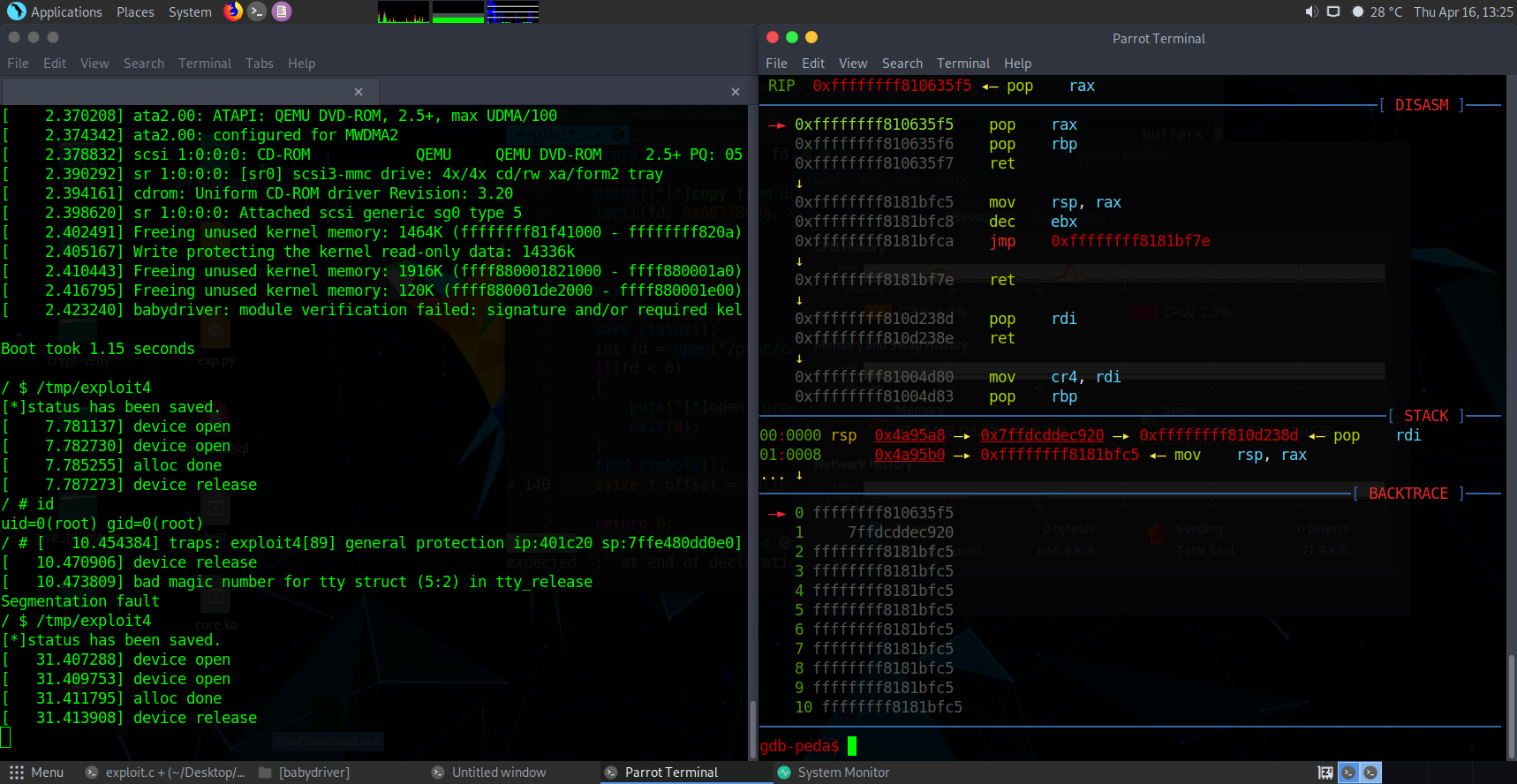Open Tabs menu in left terminal
Viewport: 1517px width, 784px height.
coord(260,64)
